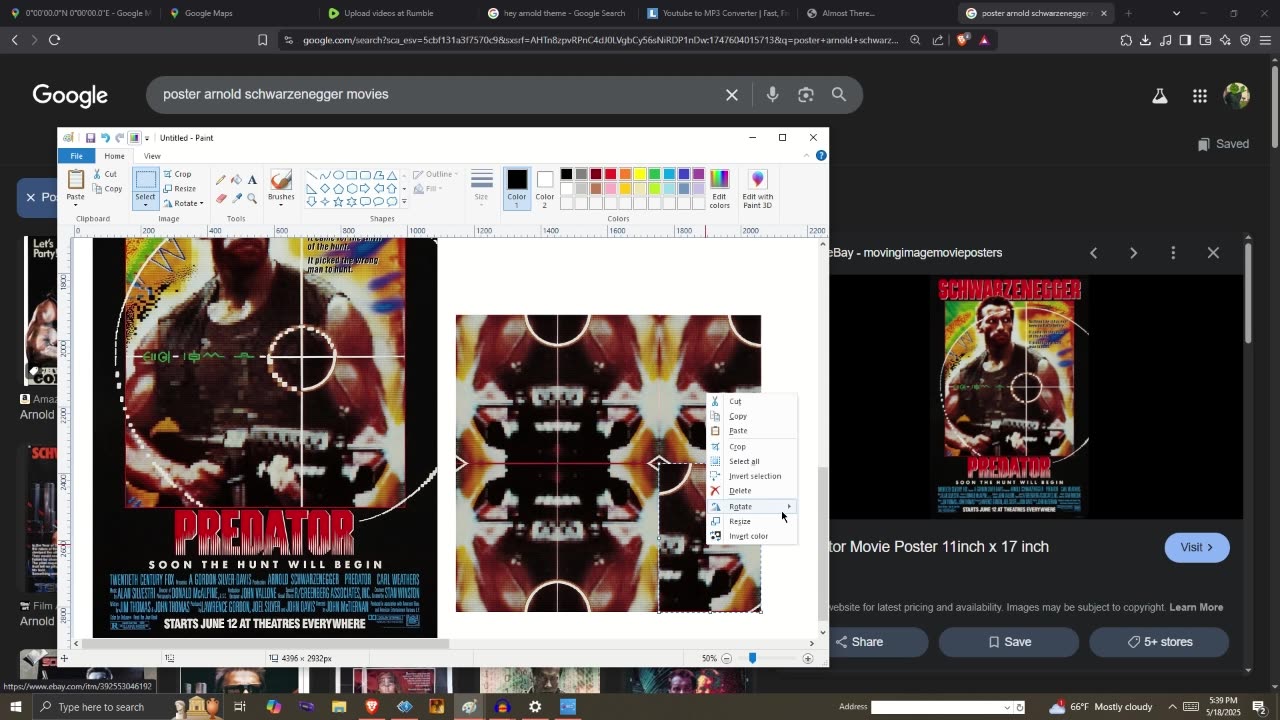Click the Visit button
The image size is (1280, 720).
pyautogui.click(x=1196, y=547)
